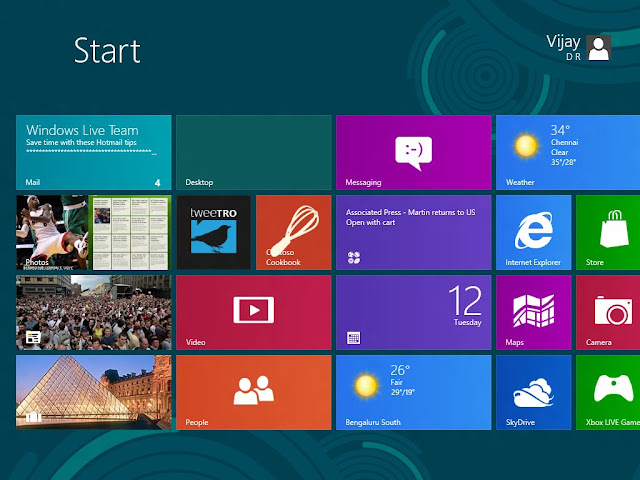This screenshot has height=480, width=640.
Task: Open the People contacts icon
Action: [x=253, y=390]
